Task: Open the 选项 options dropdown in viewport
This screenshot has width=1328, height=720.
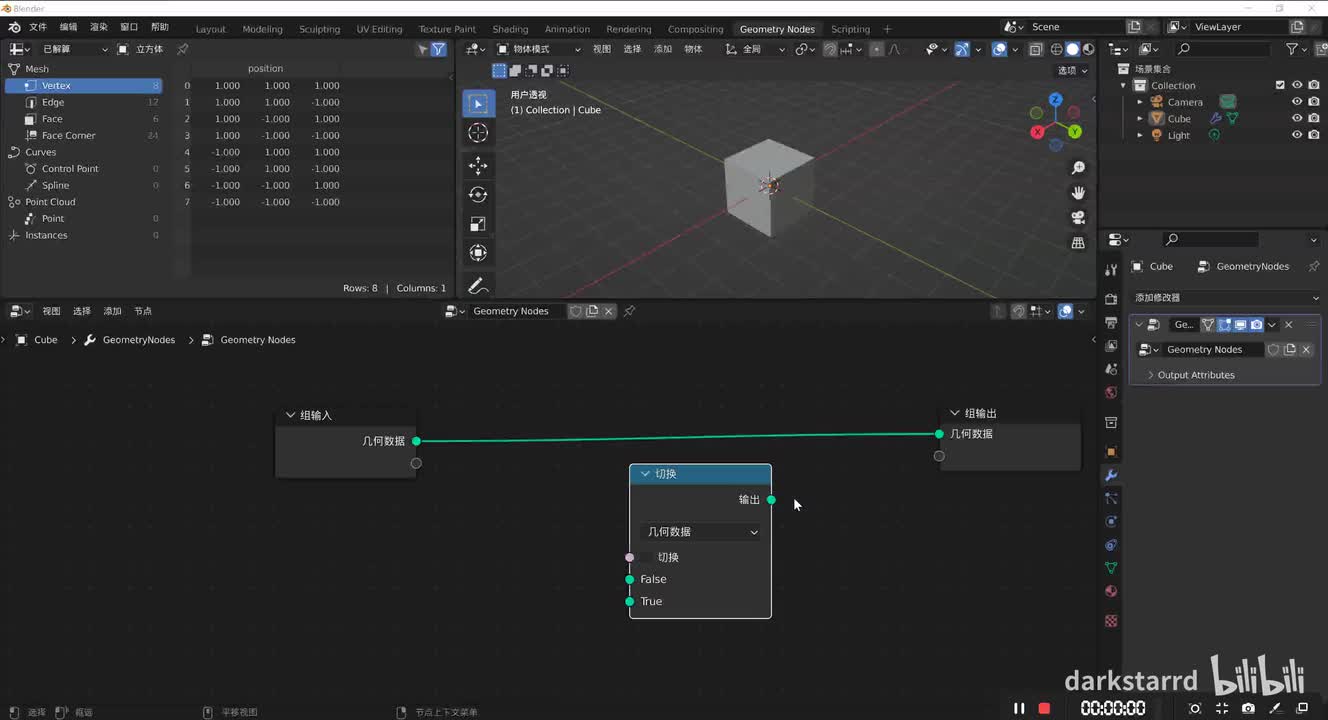Action: (x=1072, y=70)
